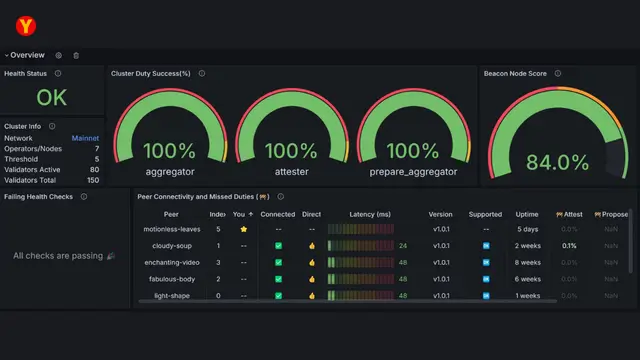Click cloudy-soup latency bar

pos(361,246)
